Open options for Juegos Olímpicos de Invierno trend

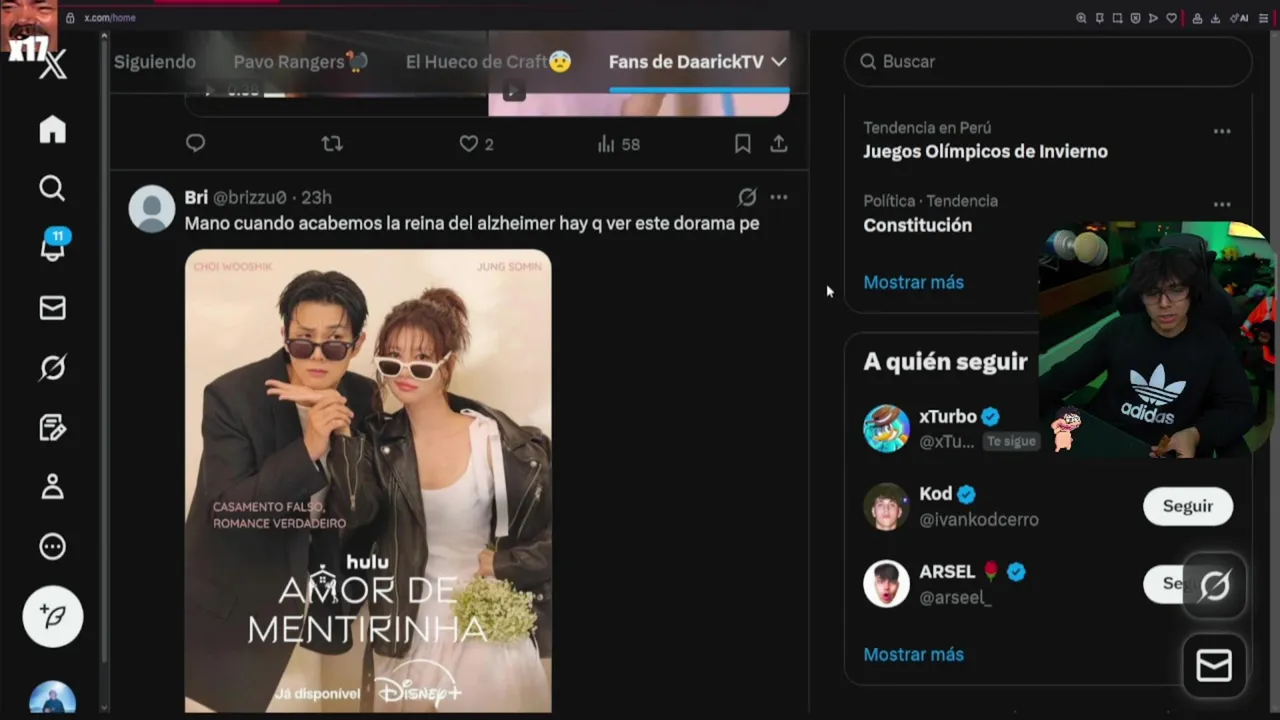point(1222,131)
